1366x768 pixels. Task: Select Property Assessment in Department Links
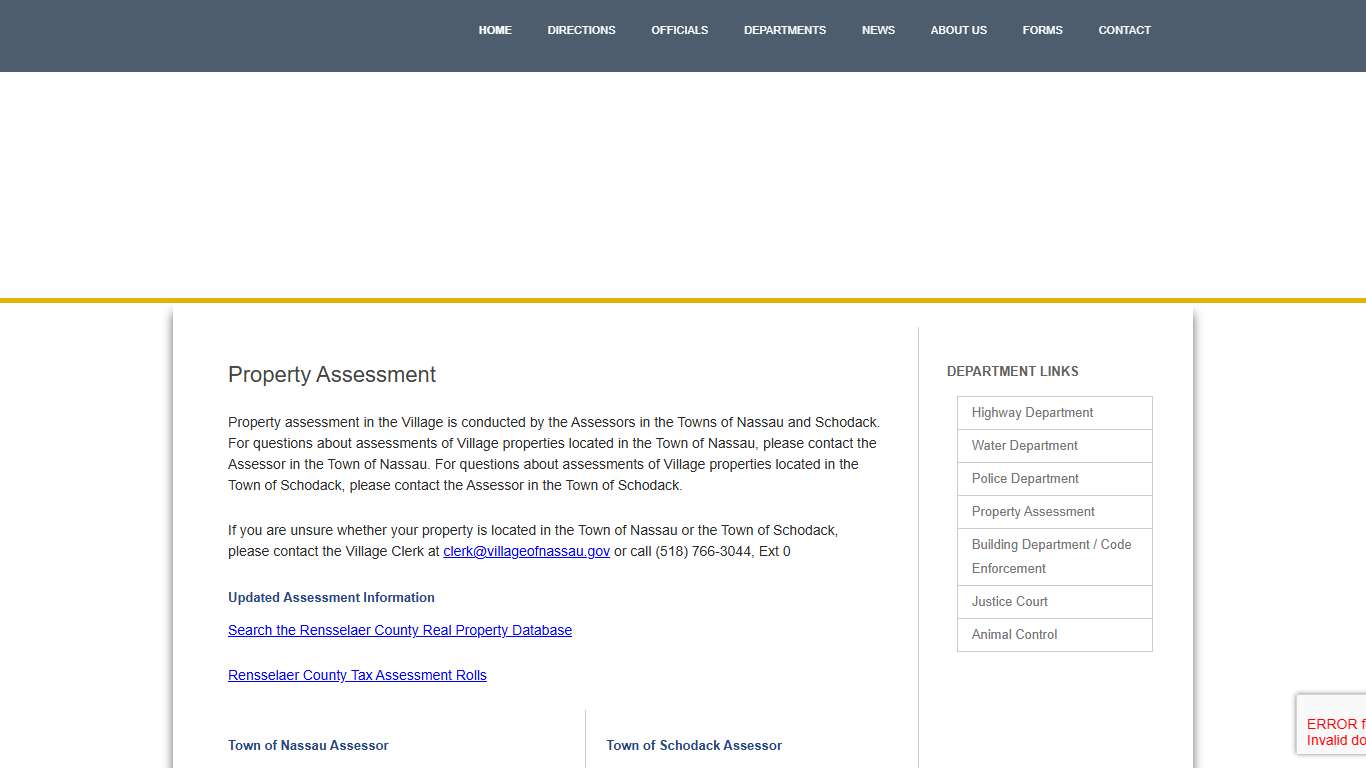click(1032, 511)
